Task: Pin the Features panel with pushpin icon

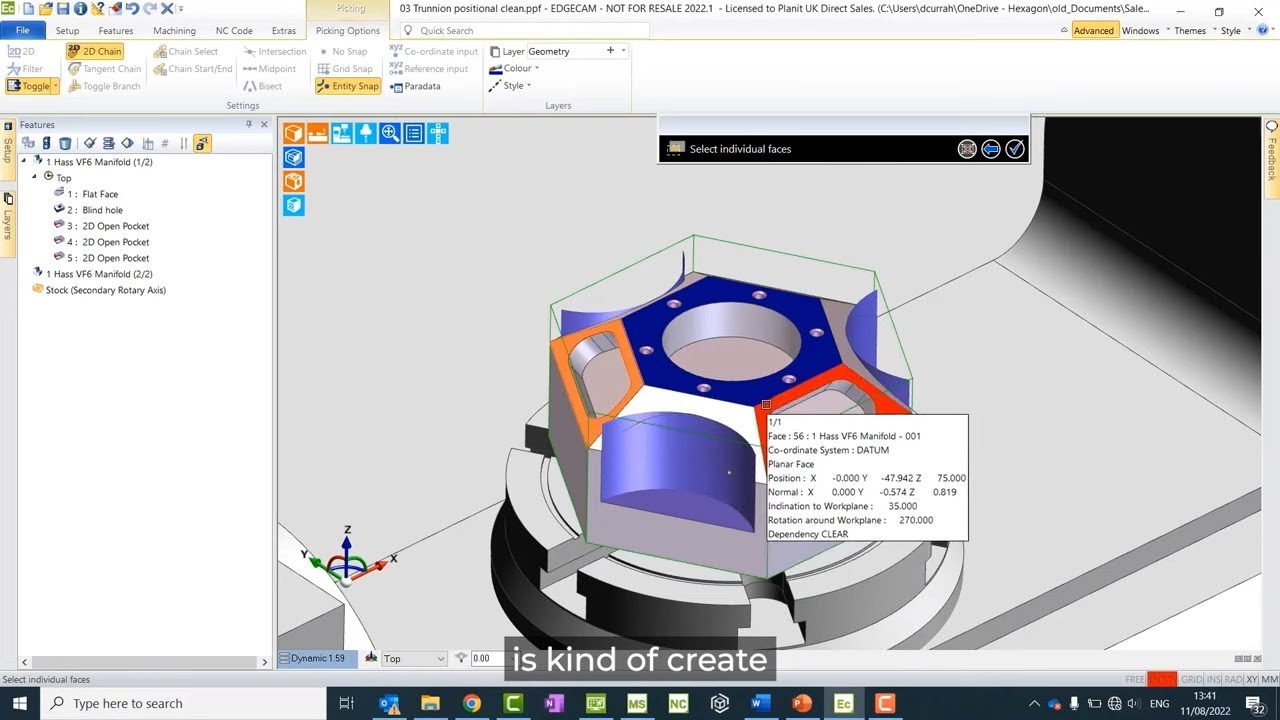Action: coord(250,125)
